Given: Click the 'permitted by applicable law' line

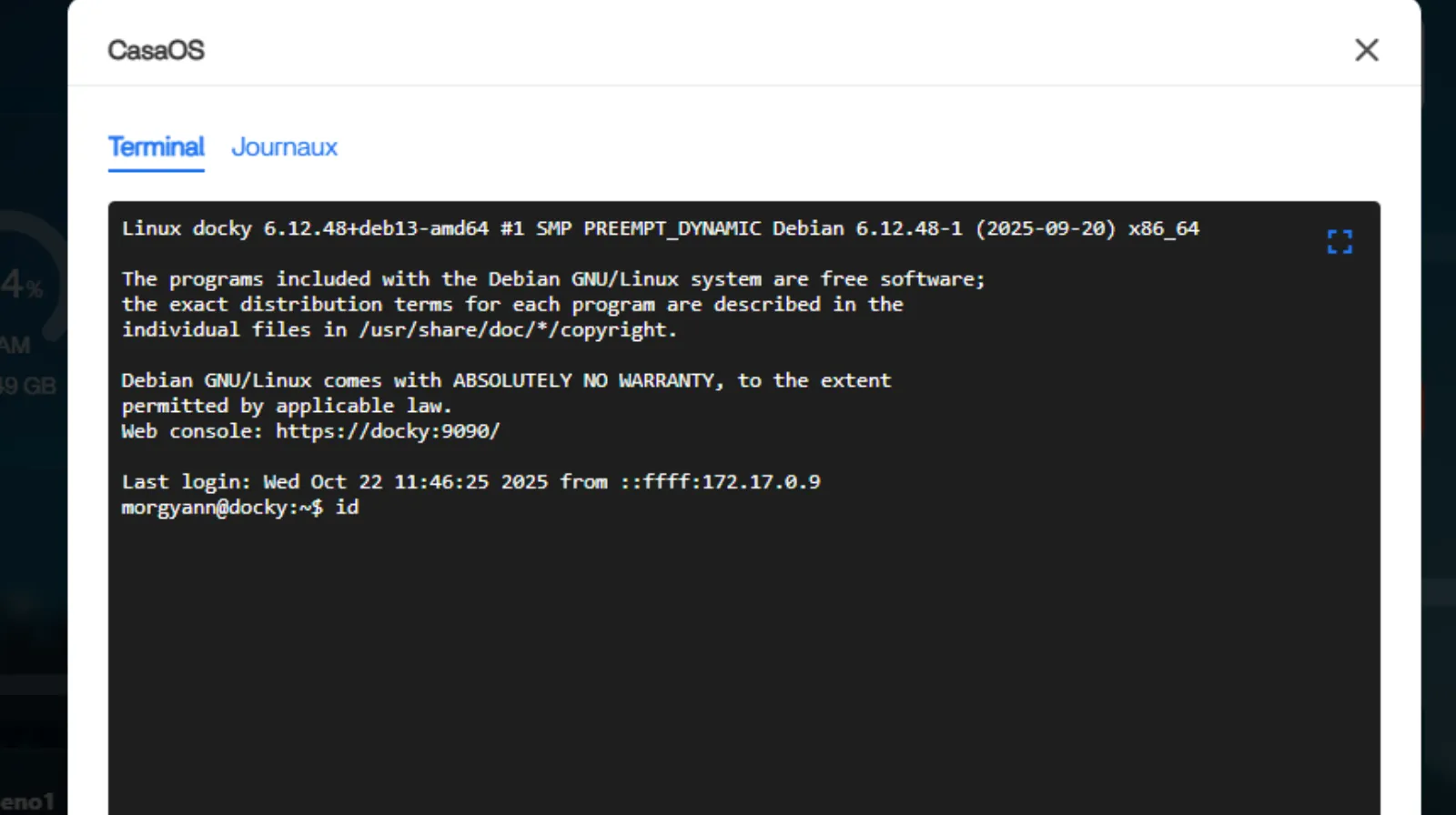Looking at the screenshot, I should 287,406.
